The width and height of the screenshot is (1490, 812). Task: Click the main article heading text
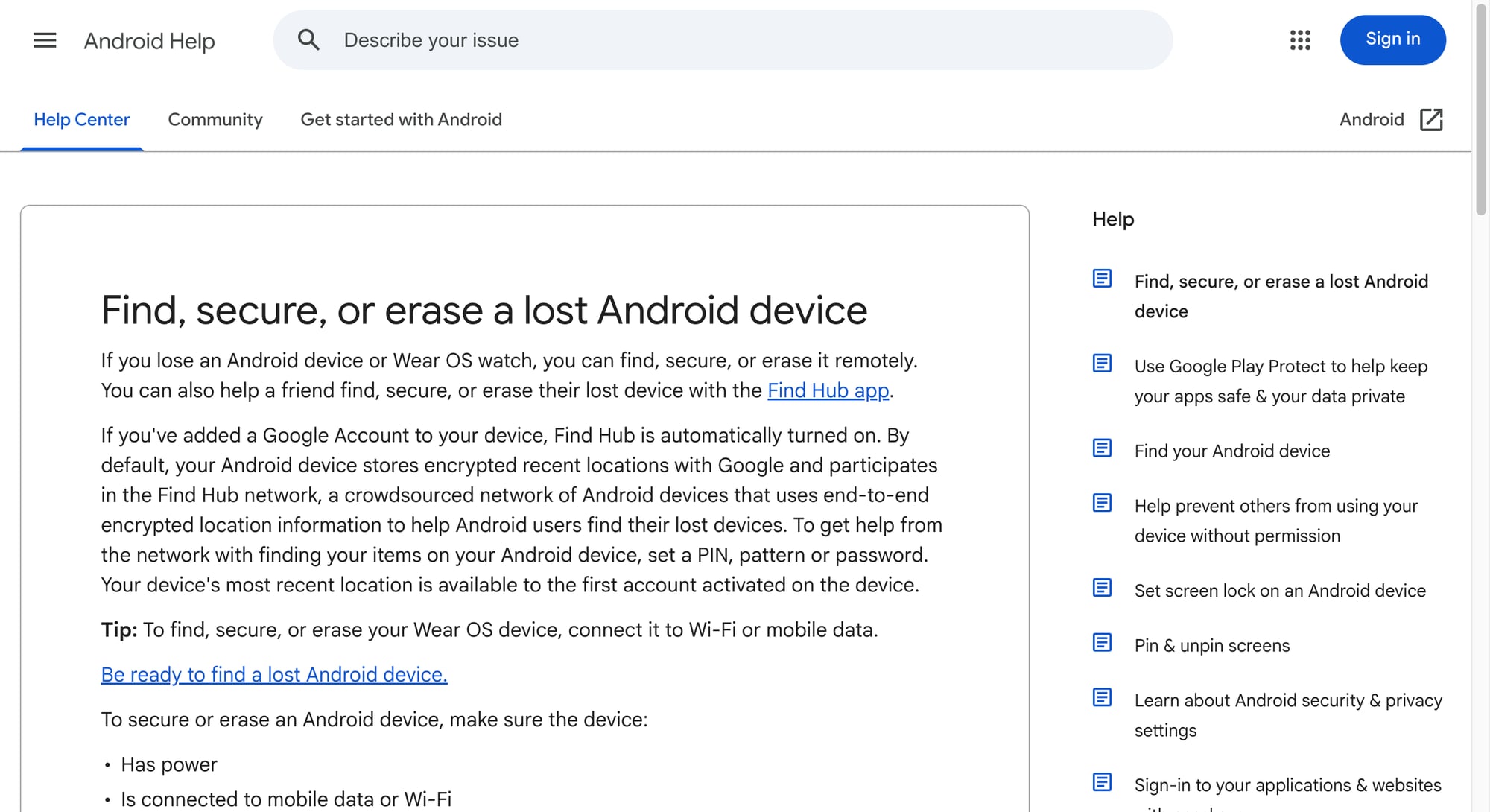(484, 310)
